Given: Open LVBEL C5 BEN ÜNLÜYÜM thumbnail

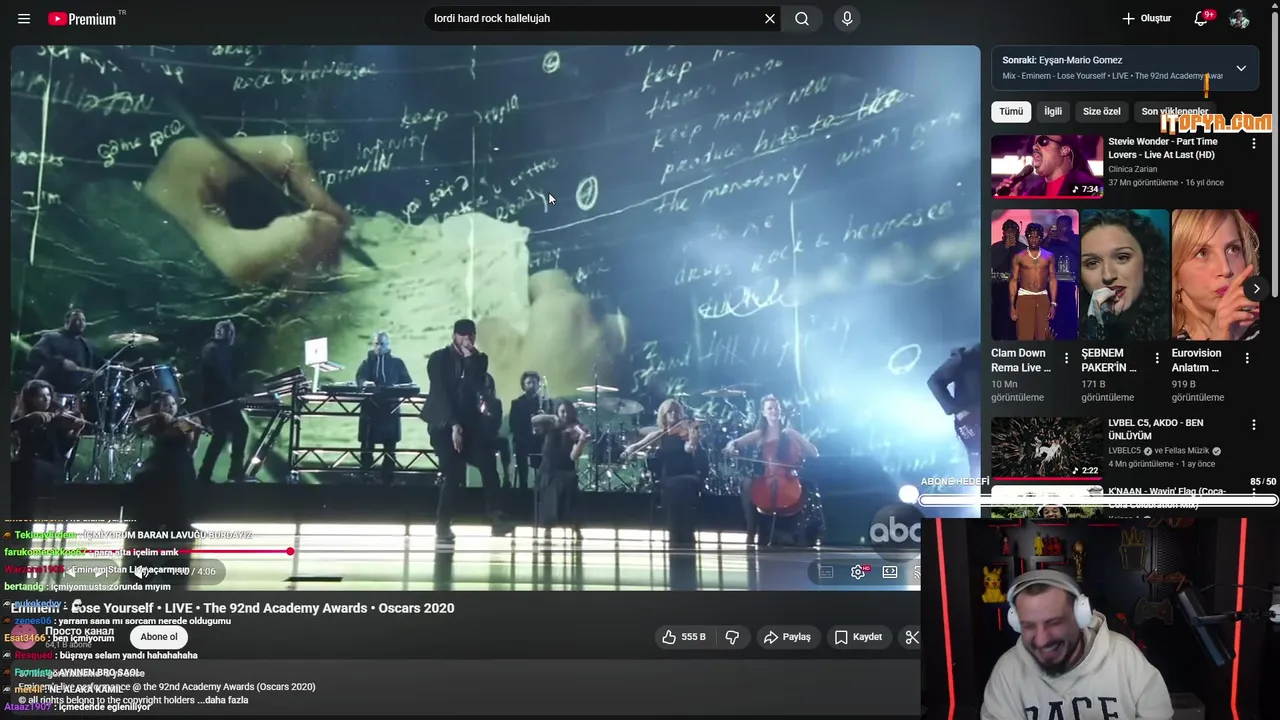Looking at the screenshot, I should (x=1047, y=448).
